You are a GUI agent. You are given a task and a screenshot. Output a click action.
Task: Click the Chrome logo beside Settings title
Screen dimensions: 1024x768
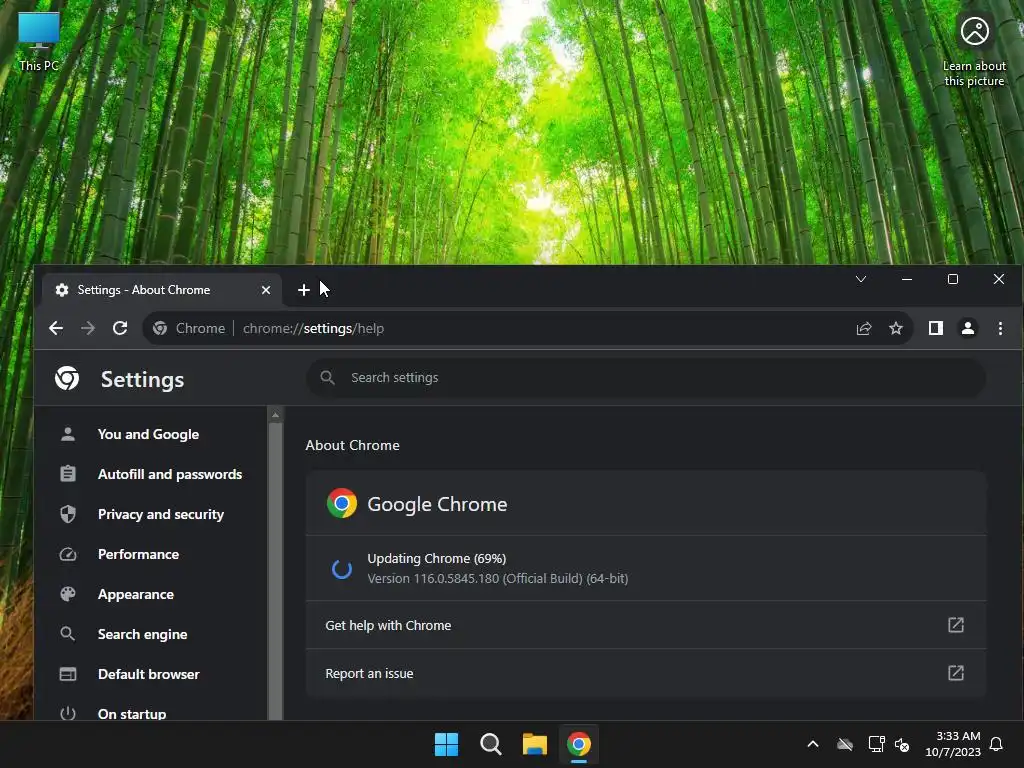(67, 378)
